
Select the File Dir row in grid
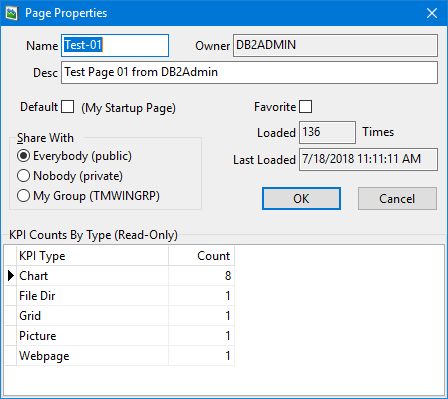120,296
